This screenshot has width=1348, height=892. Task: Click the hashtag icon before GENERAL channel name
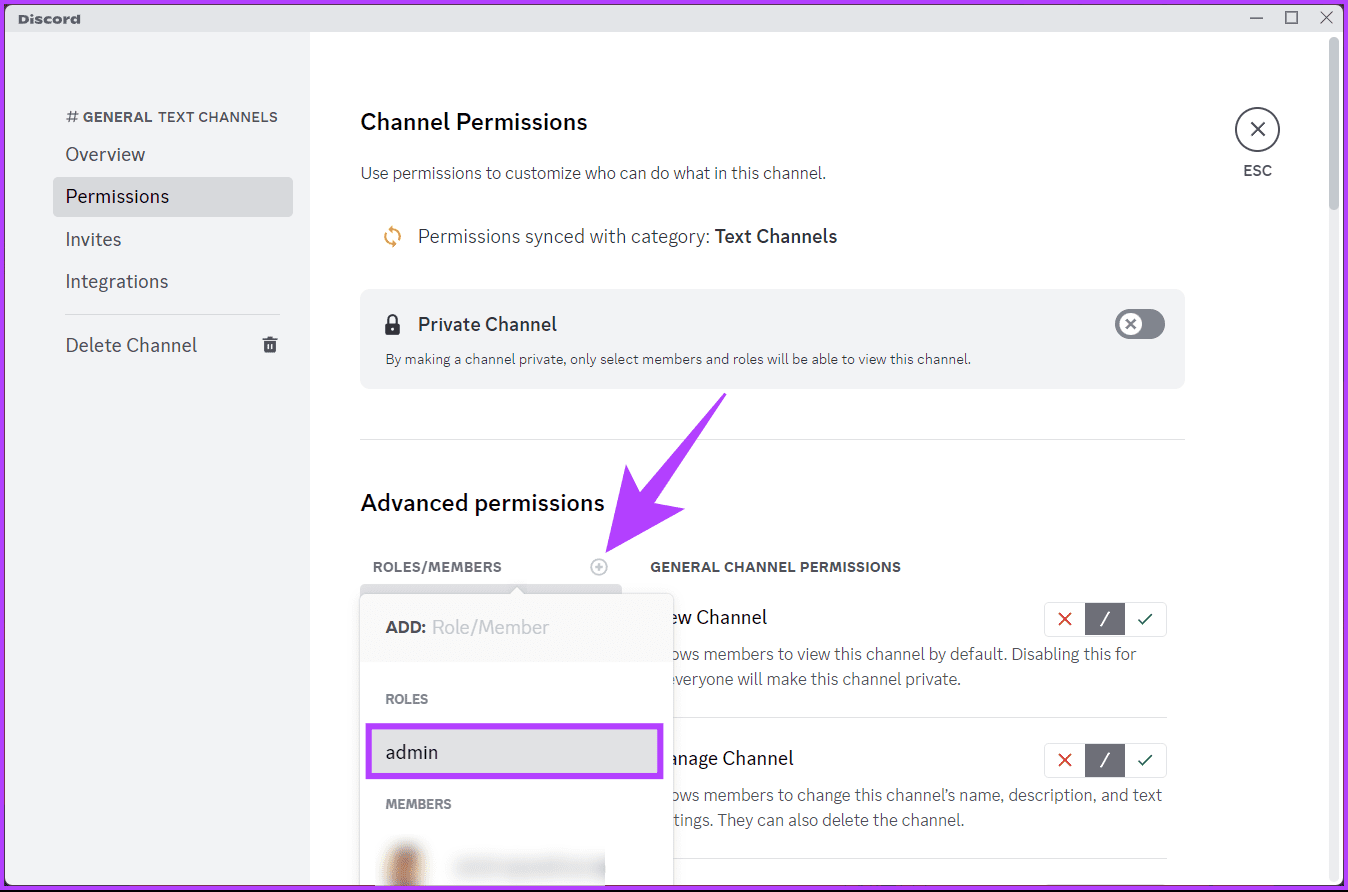(x=71, y=116)
